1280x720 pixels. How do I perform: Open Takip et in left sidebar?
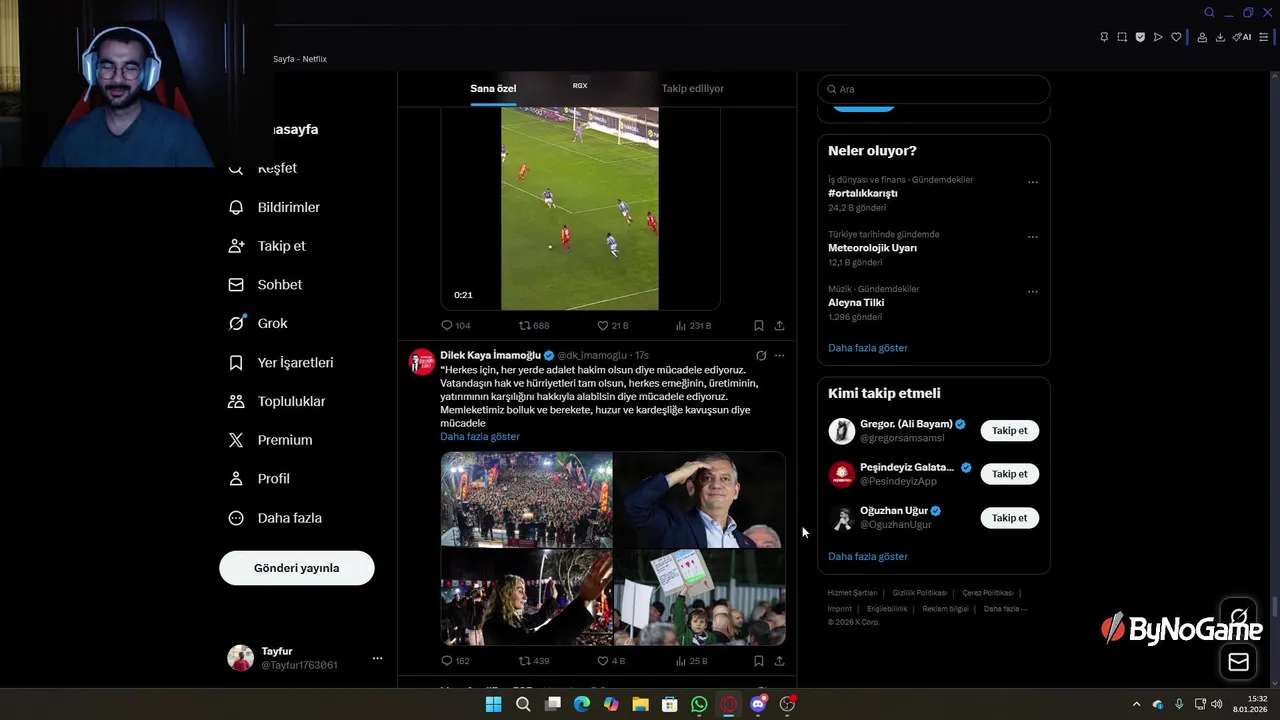point(267,246)
